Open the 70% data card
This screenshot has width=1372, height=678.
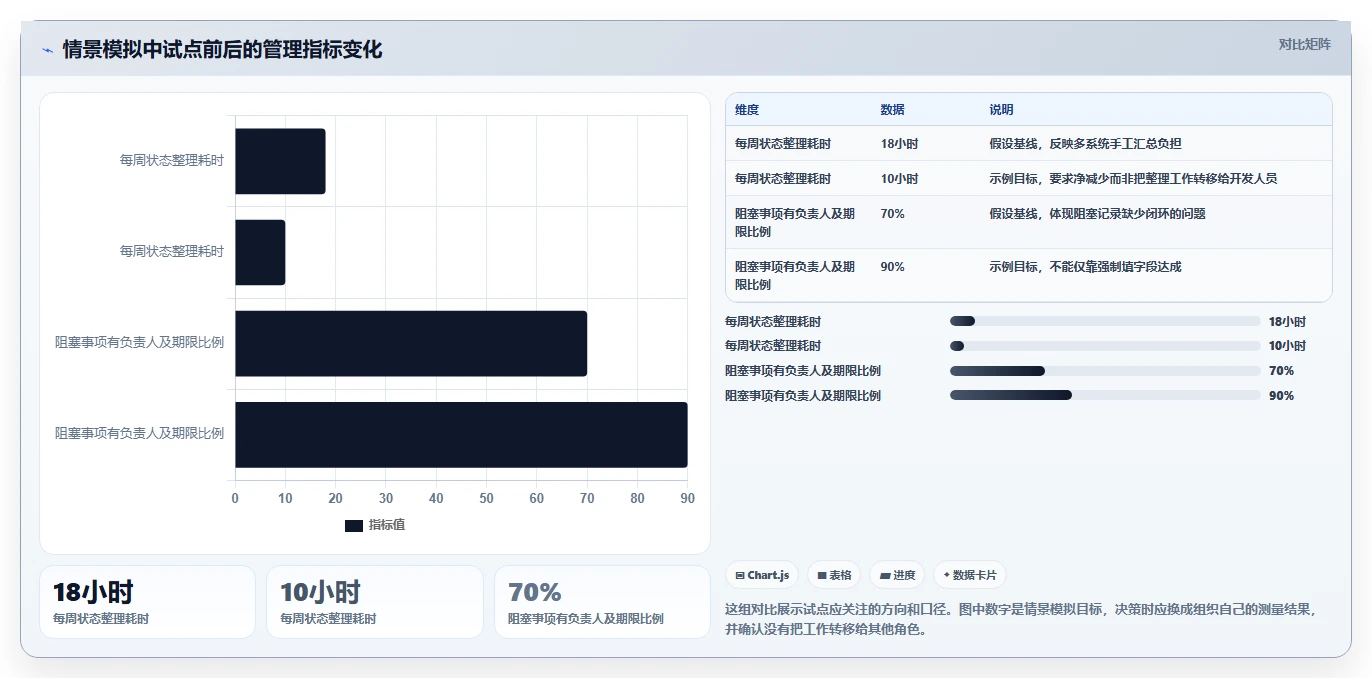pyautogui.click(x=602, y=602)
